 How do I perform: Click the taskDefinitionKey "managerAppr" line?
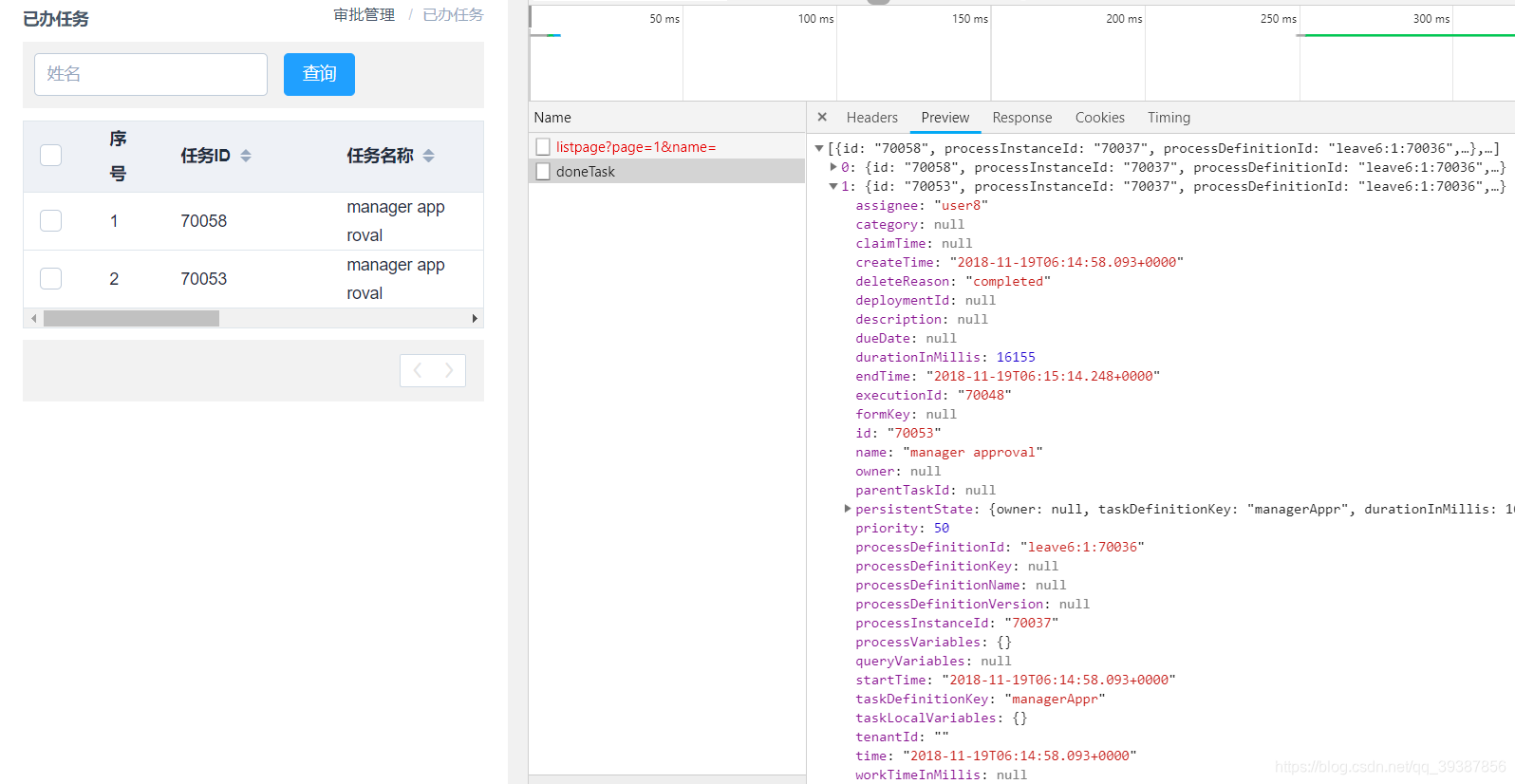point(981,699)
